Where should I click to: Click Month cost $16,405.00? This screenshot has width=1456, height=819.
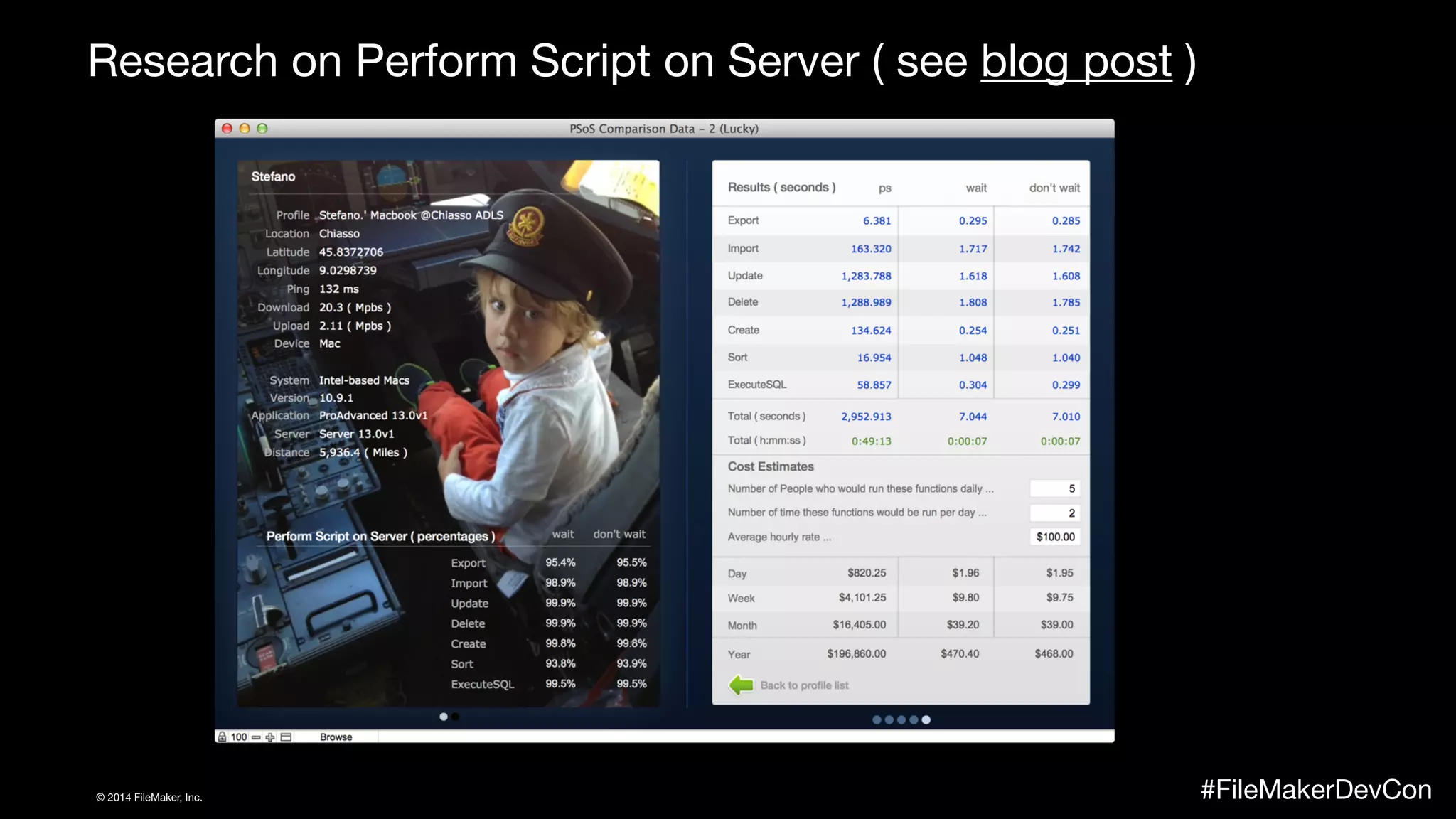coord(860,624)
